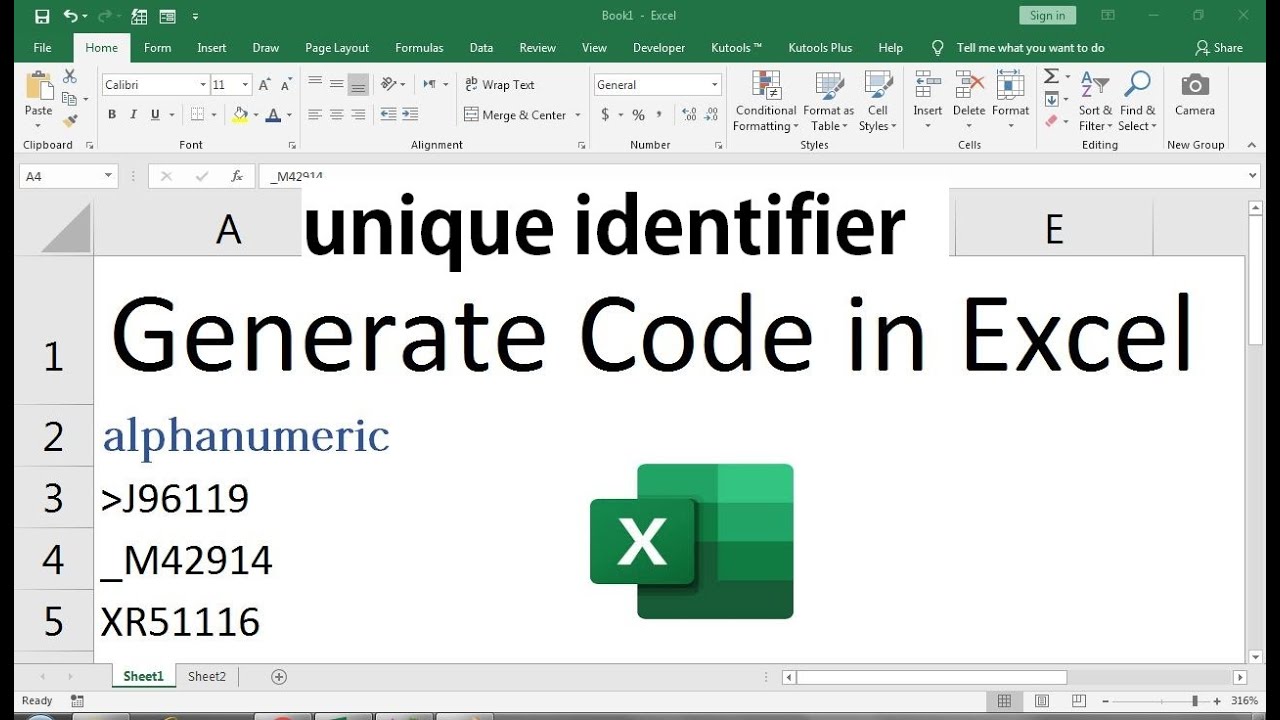Viewport: 1280px width, 720px height.
Task: Click the Cut scissors icon
Action: tap(69, 77)
